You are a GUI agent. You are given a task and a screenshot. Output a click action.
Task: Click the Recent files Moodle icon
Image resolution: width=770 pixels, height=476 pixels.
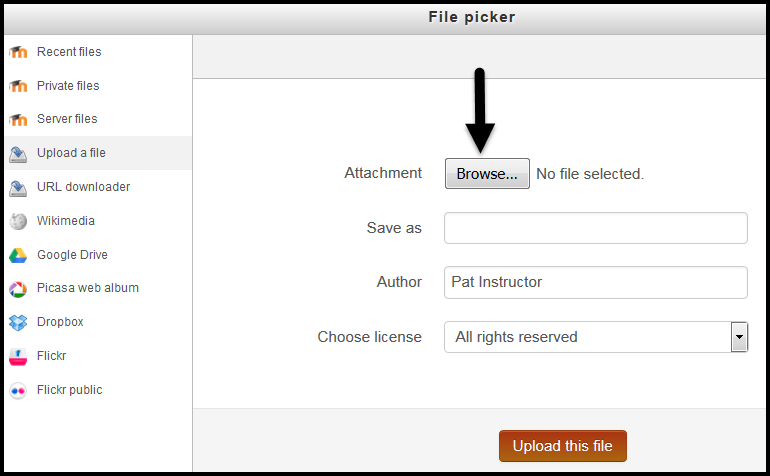(x=18, y=52)
